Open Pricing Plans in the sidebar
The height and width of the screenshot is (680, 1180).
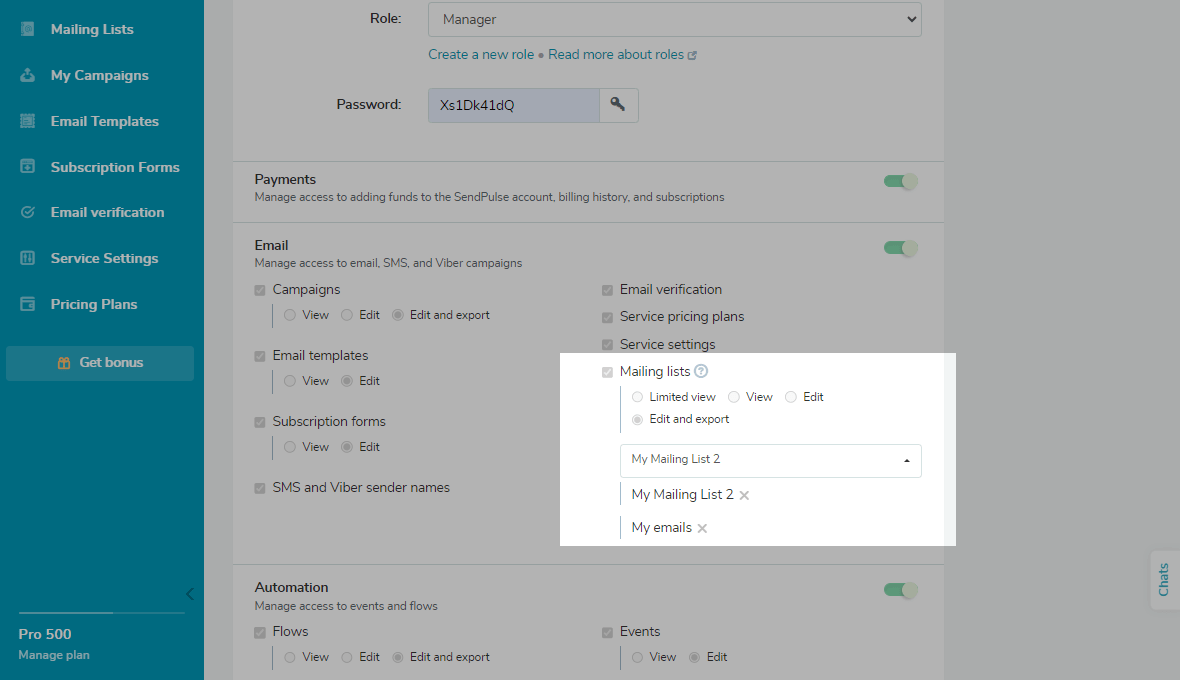coord(93,304)
